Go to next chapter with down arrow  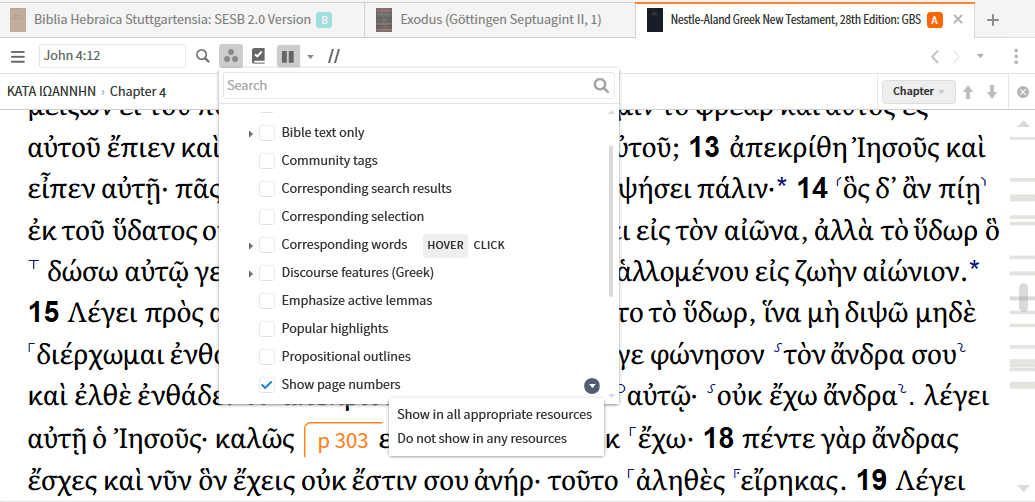coord(992,92)
